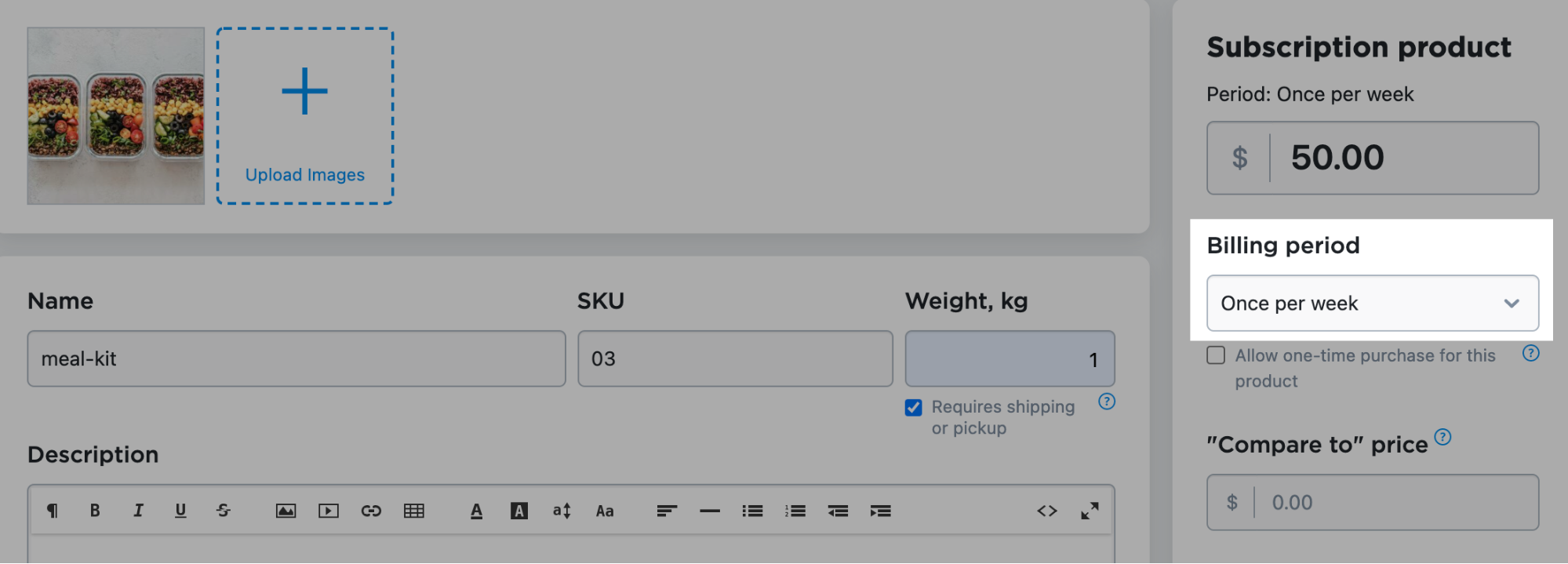1568x564 pixels.
Task: Open the Billing period dropdown
Action: [x=1372, y=304]
